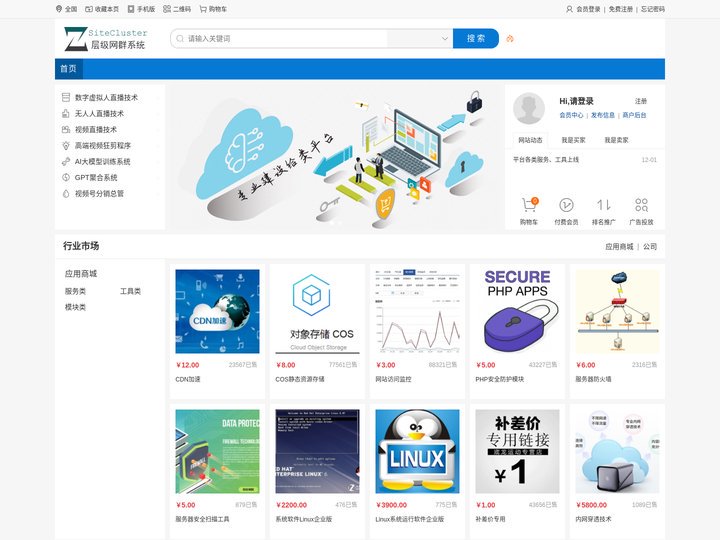
Task: Click the icon beside 数字虚拟人直播技术
Action: coord(66,97)
